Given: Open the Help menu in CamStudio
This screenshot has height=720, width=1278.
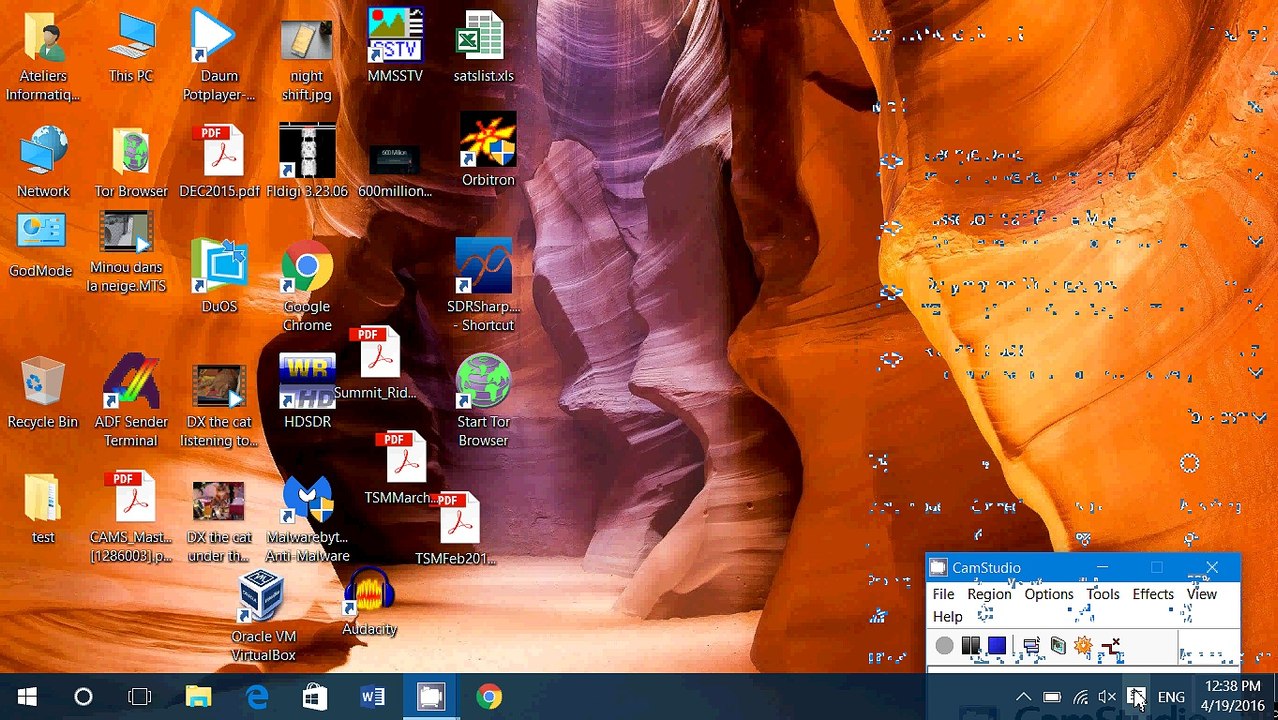Looking at the screenshot, I should point(947,617).
